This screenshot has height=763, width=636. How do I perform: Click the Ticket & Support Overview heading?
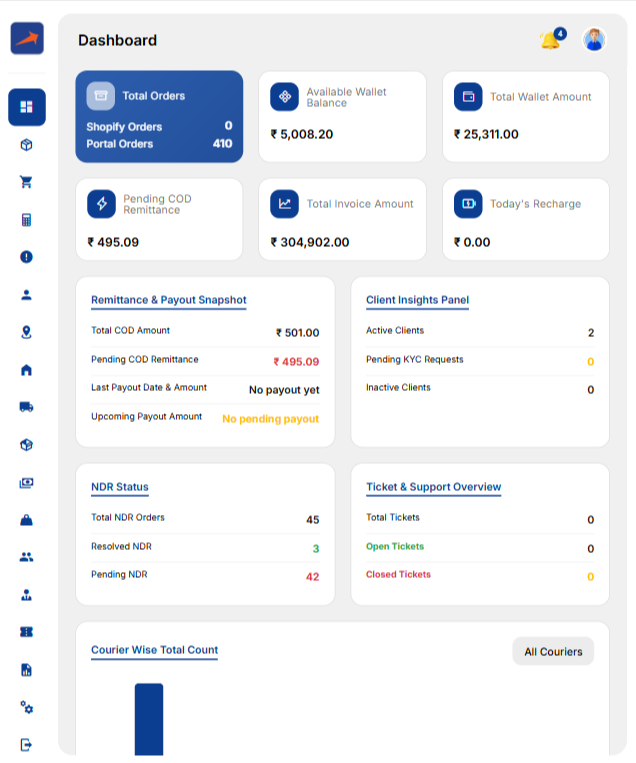[x=434, y=487]
